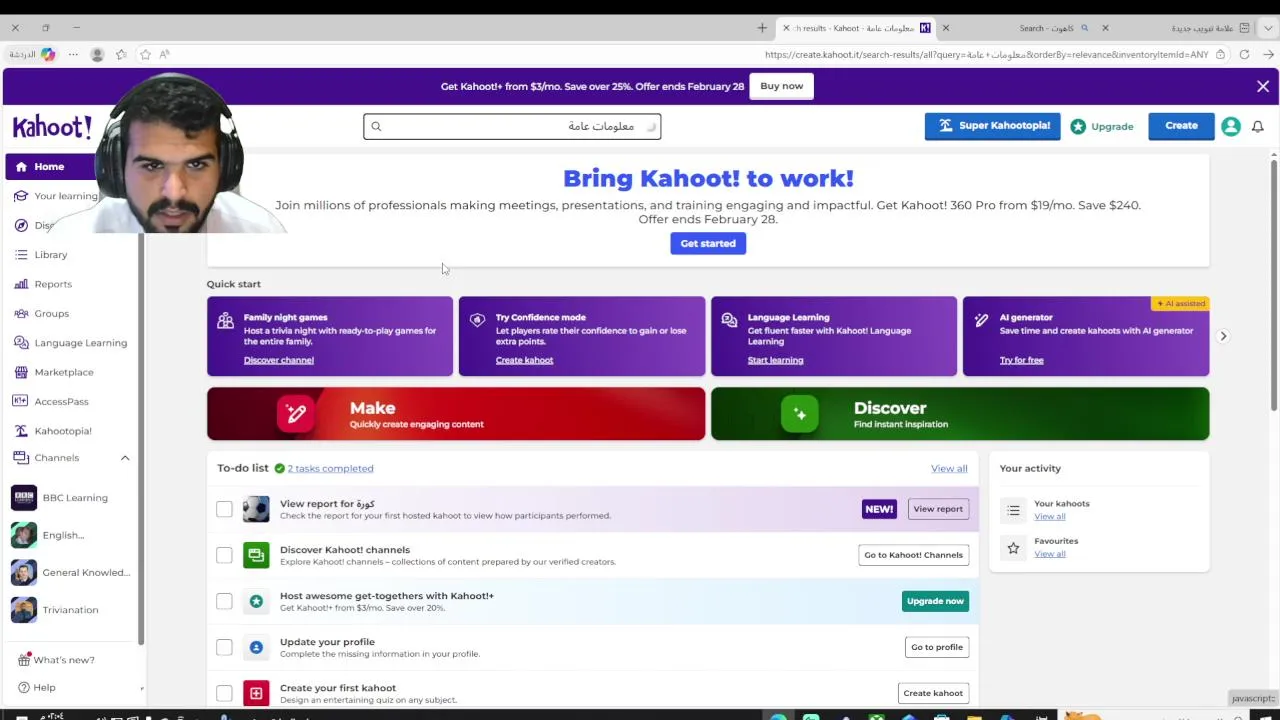Open the profile avatar icon
This screenshot has height=720, width=1280.
(1231, 127)
